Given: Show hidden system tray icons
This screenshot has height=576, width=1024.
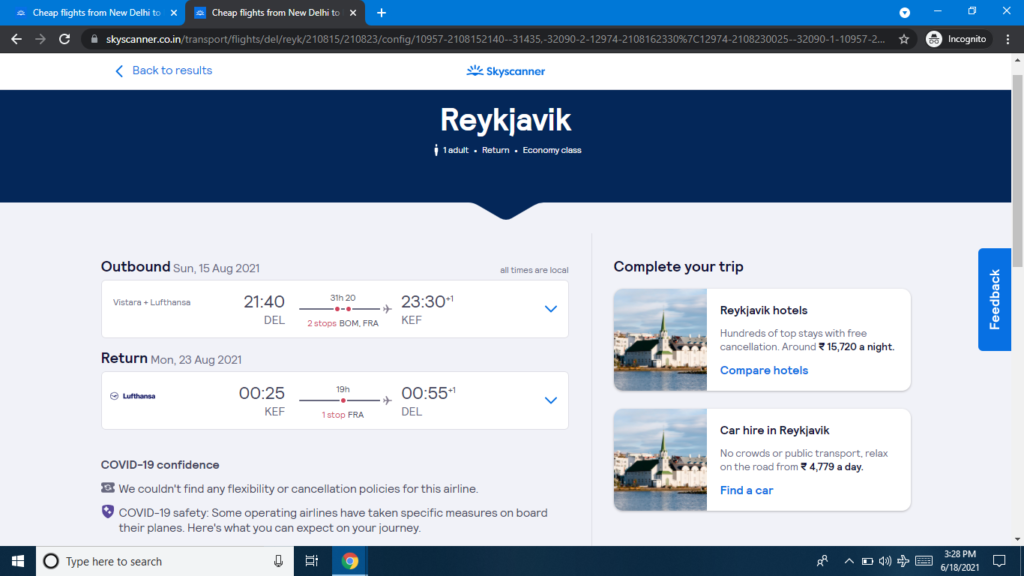Looking at the screenshot, I should (x=849, y=561).
